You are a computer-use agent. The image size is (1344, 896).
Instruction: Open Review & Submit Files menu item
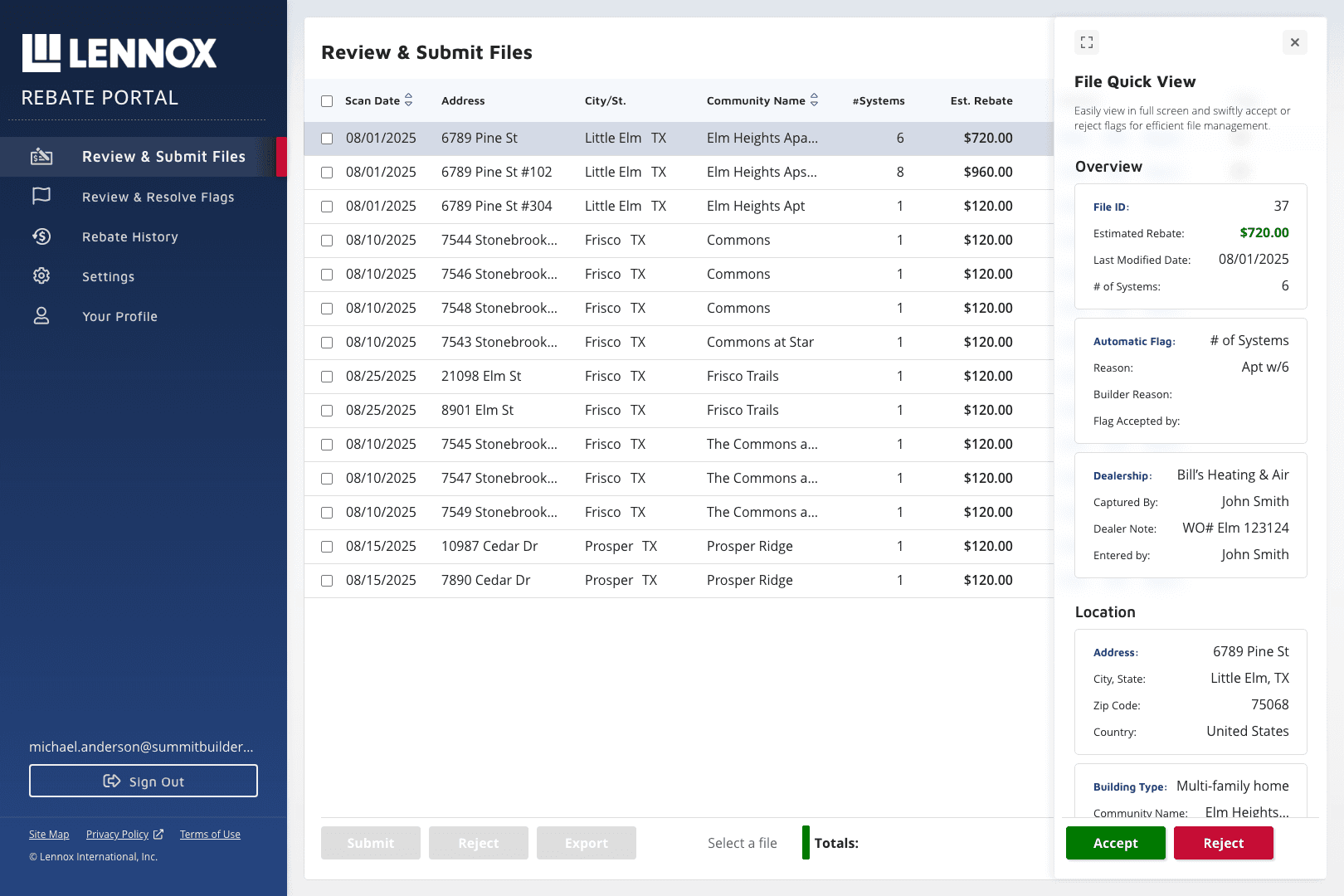click(143, 157)
